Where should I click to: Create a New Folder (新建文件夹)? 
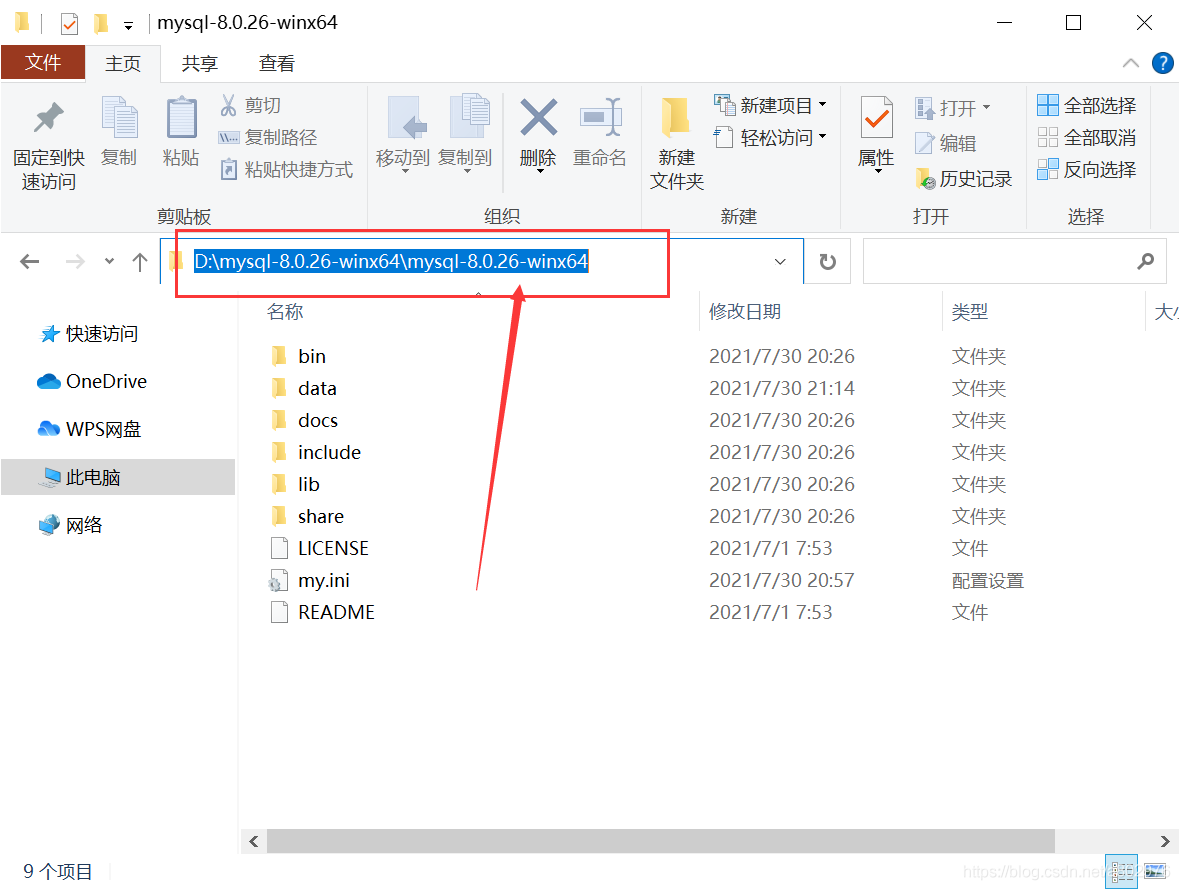tap(676, 143)
